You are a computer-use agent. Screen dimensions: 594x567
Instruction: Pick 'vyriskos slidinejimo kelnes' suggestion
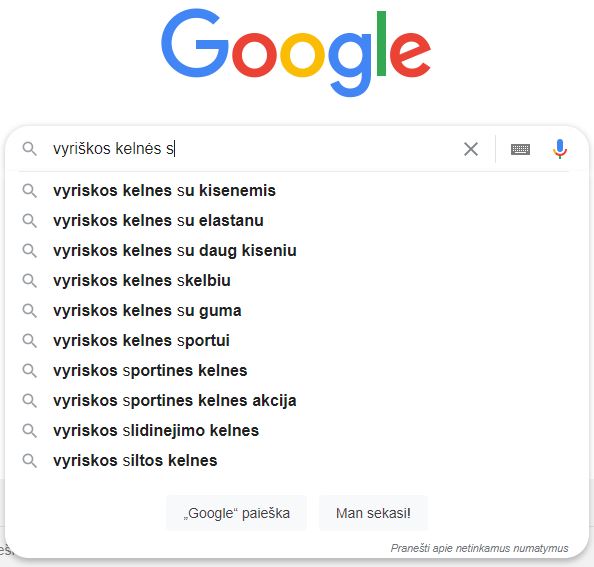click(x=294, y=431)
